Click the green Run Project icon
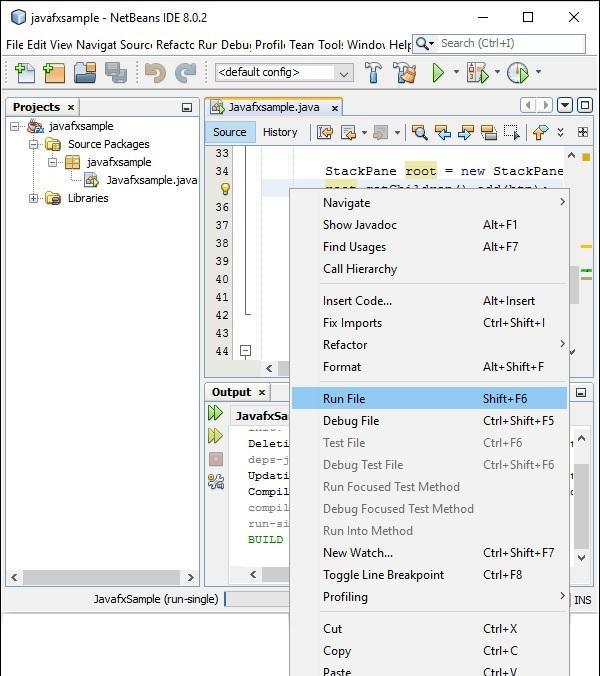Screen dimensions: 600x676 [438, 72]
